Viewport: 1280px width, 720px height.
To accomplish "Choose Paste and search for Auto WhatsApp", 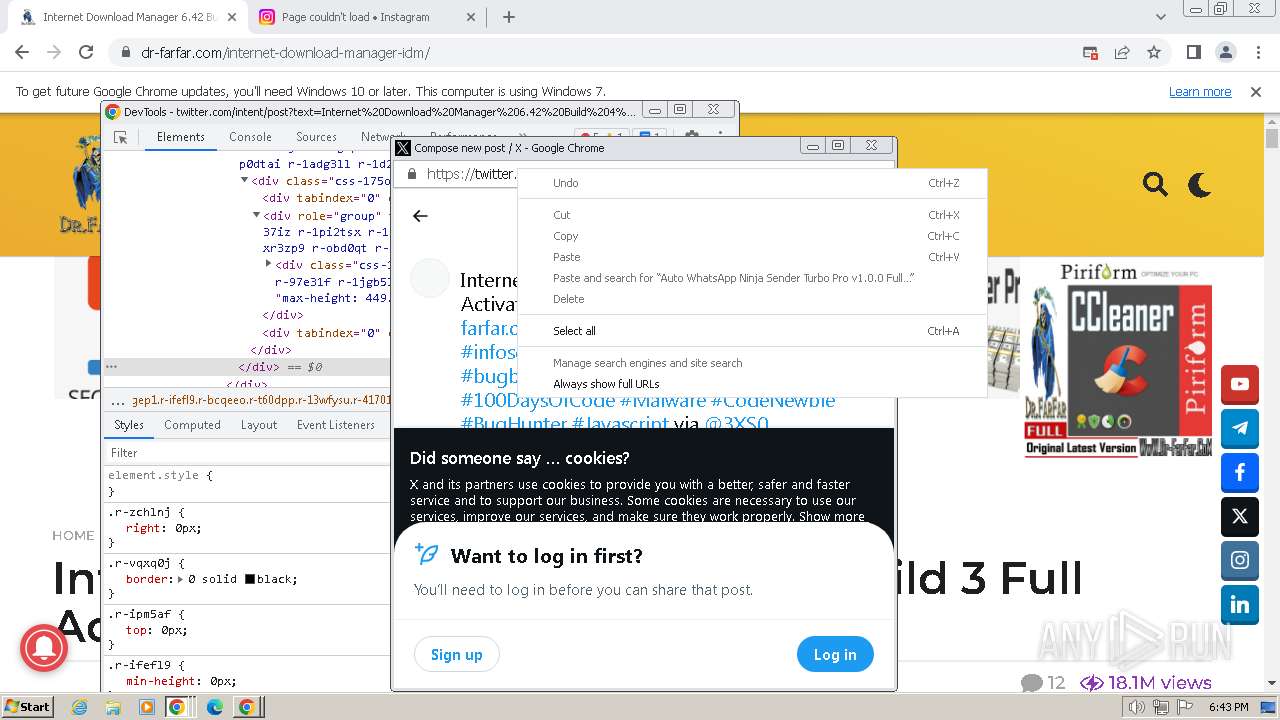I will (x=752, y=278).
